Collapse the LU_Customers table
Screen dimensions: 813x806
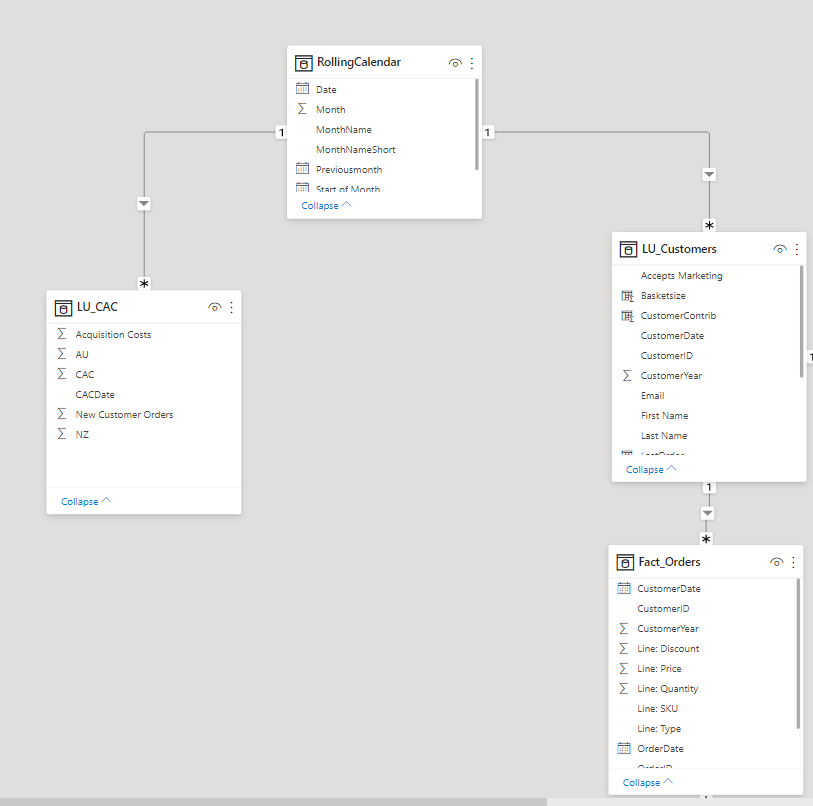point(651,469)
